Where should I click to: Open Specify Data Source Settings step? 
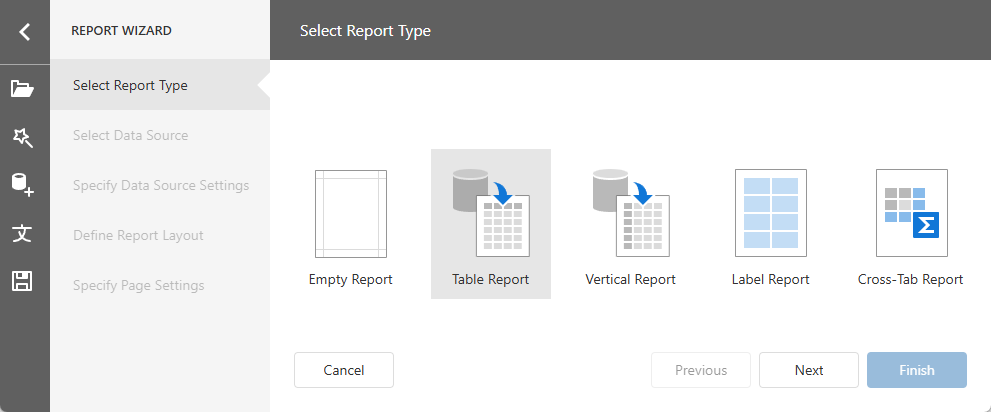point(160,185)
